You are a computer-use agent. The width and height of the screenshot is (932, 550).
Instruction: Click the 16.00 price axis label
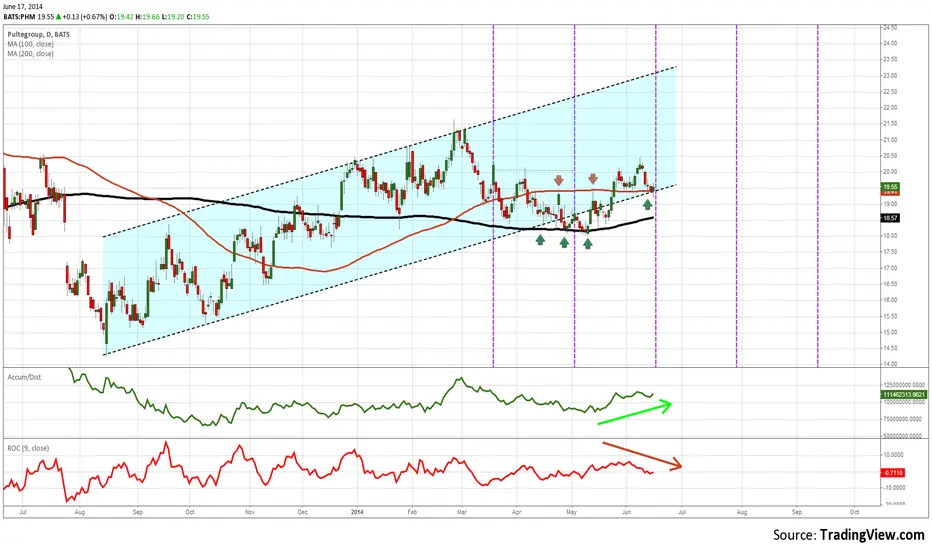(x=890, y=300)
